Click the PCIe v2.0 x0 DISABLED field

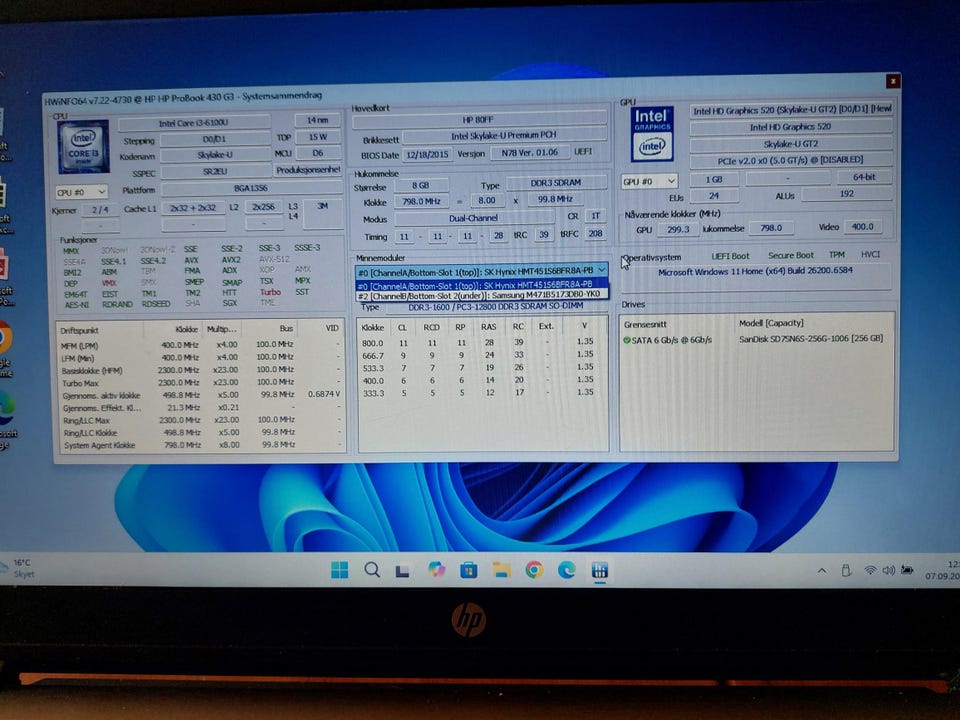790,160
